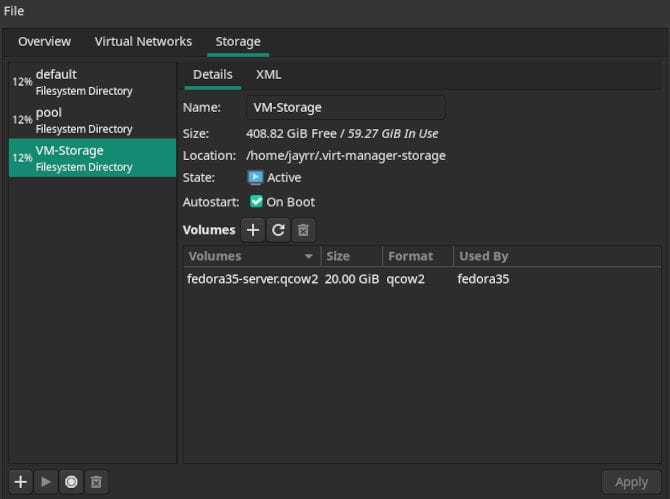Click the Active state icon
This screenshot has height=499, width=670.
click(x=255, y=177)
